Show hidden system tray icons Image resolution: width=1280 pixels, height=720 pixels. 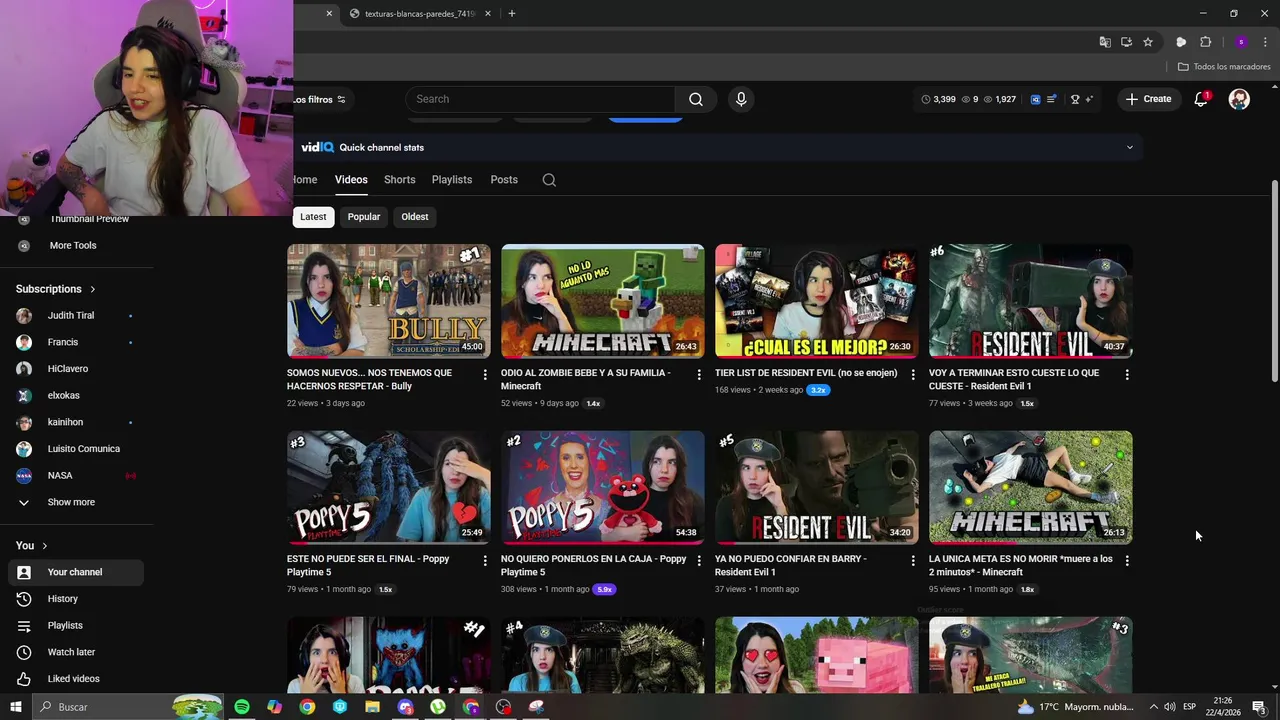tap(1153, 707)
